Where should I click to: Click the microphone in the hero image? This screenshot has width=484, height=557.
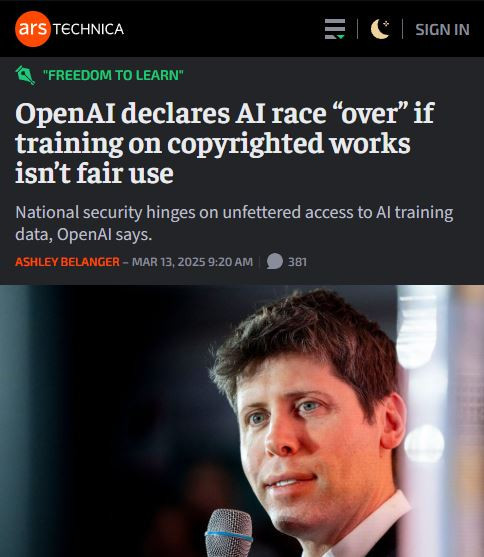tap(229, 532)
